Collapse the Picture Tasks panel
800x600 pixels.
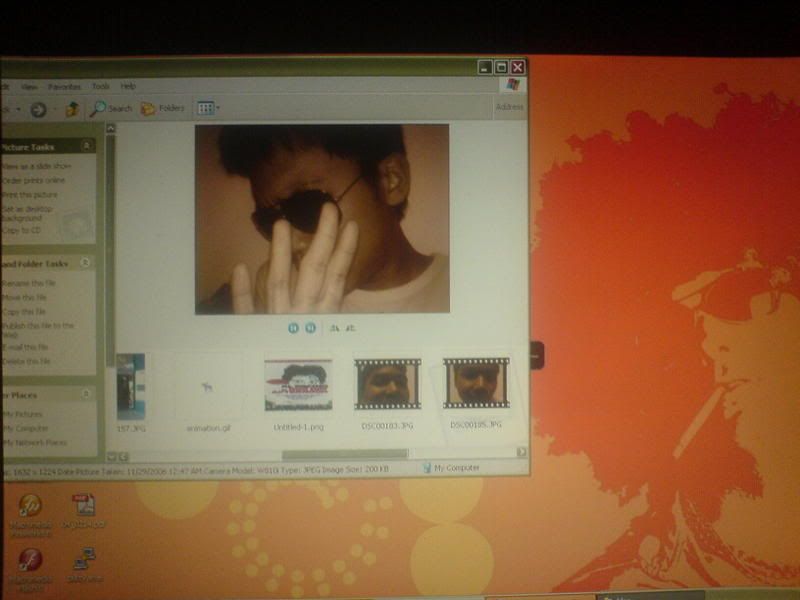86,146
